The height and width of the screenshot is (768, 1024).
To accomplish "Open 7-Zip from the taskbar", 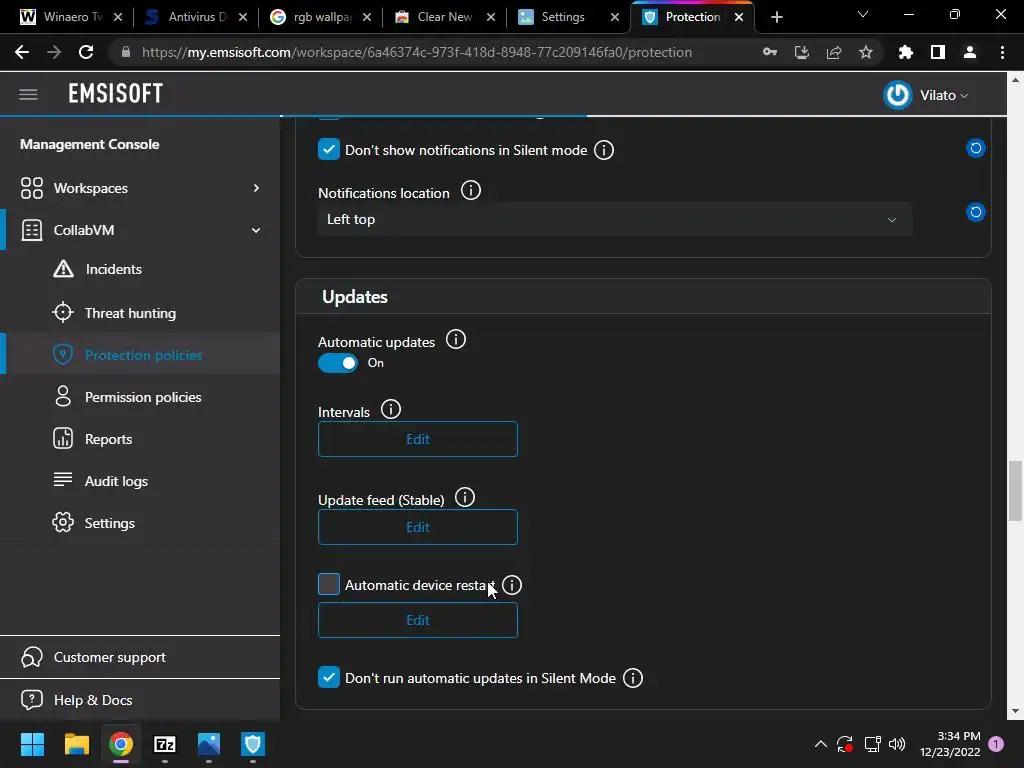I will pyautogui.click(x=165, y=744).
